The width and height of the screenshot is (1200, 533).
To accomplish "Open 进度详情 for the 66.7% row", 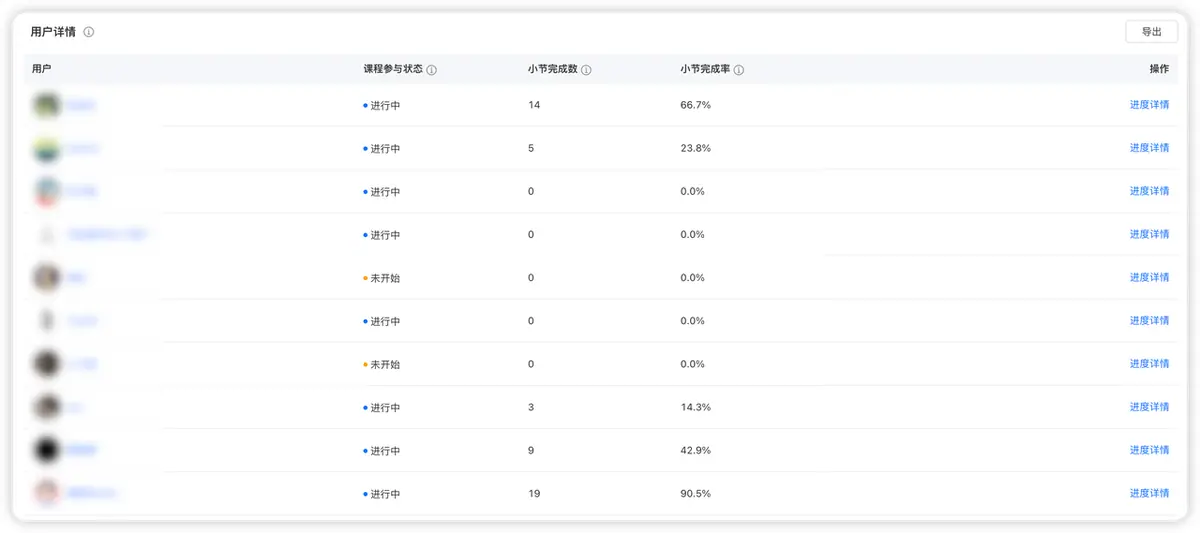I will coord(1149,105).
